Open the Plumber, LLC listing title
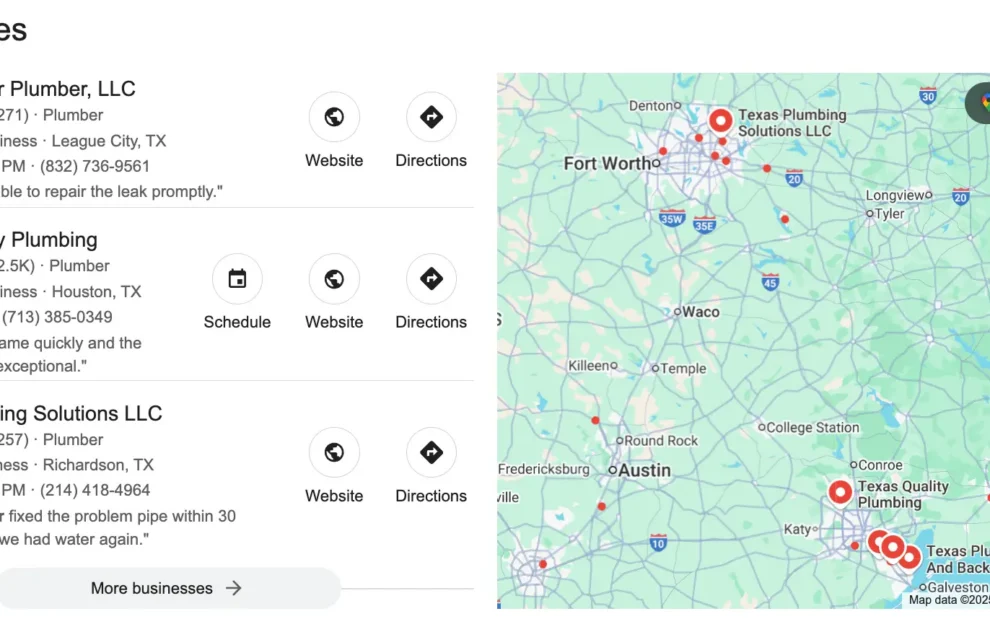Screen dimensions: 990x619 point(68,88)
